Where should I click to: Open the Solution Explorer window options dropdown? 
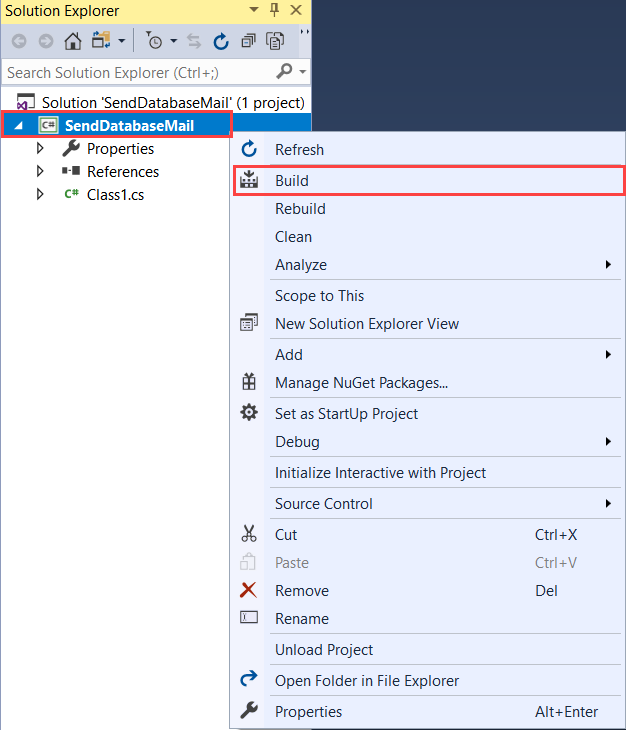(x=252, y=10)
